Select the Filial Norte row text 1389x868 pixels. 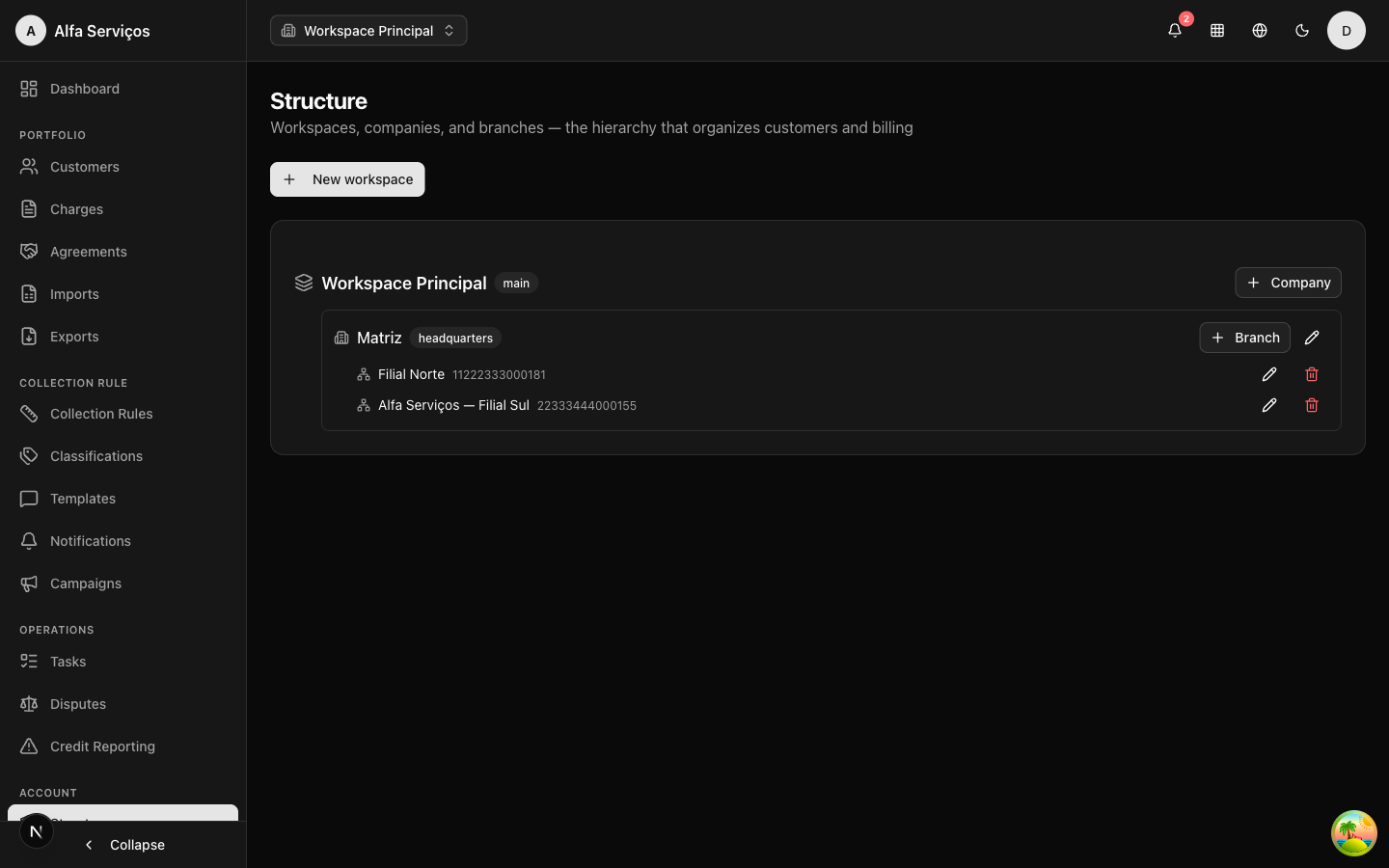[x=411, y=374]
